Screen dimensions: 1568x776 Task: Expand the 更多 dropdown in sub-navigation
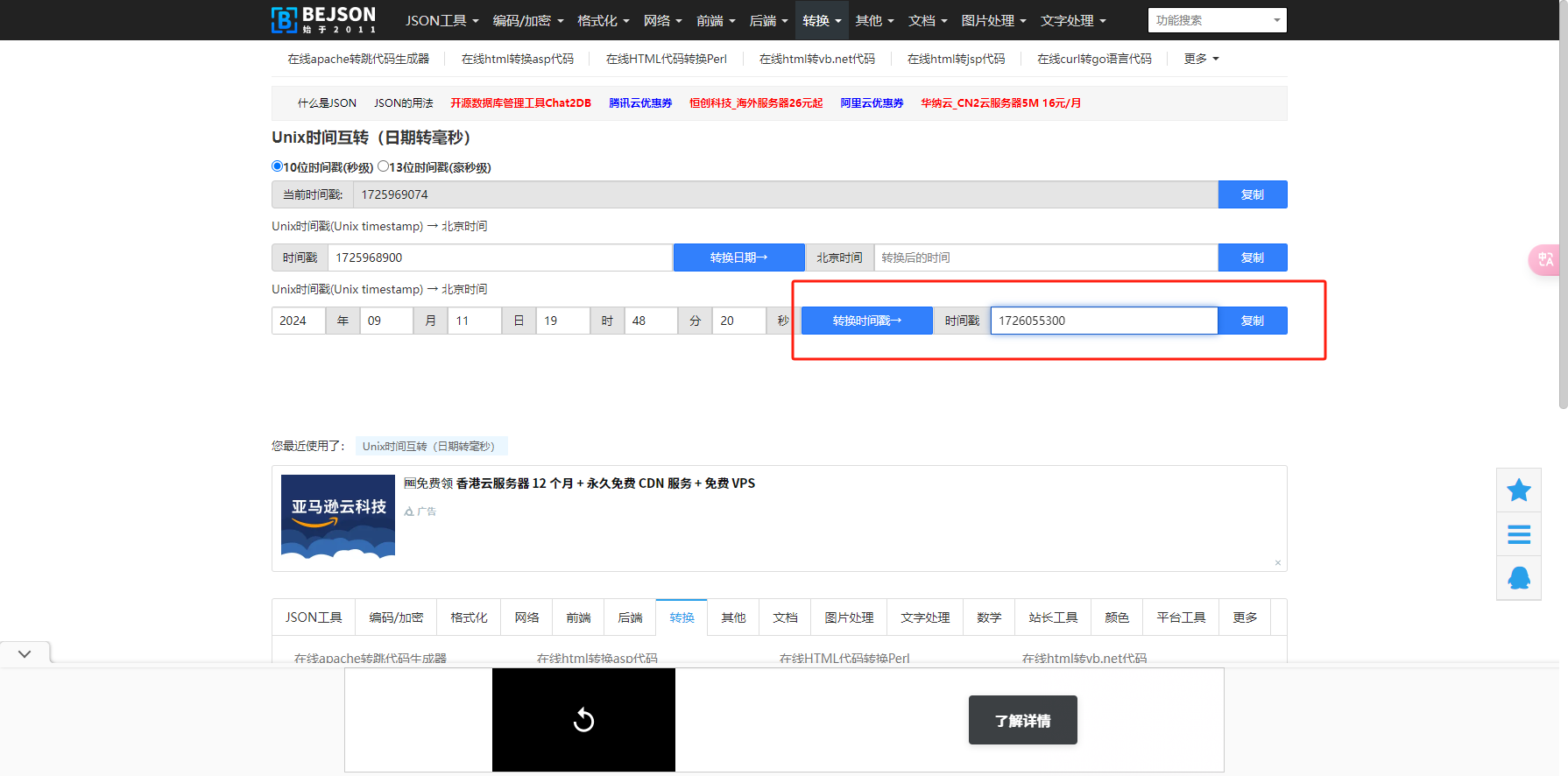click(x=1201, y=59)
